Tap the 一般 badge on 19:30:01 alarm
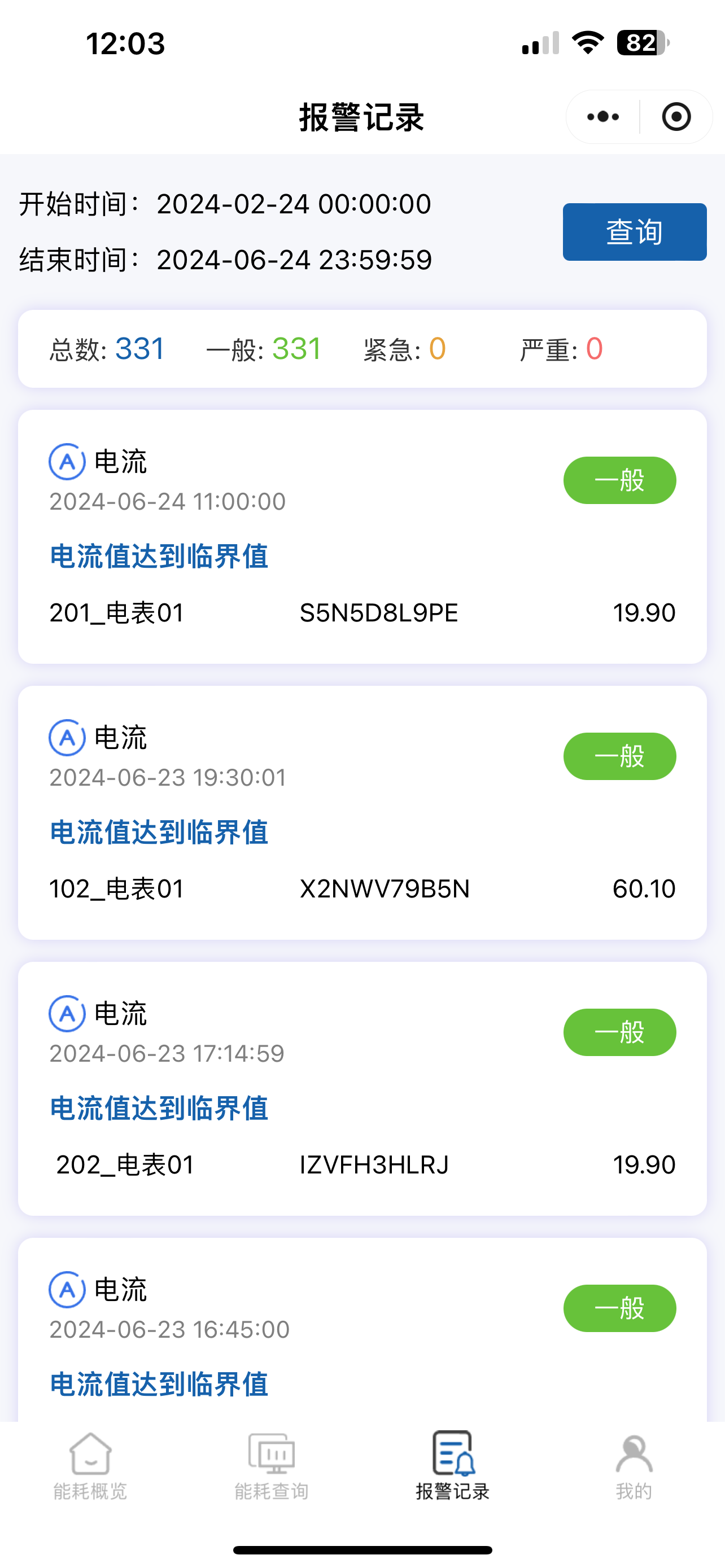 pyautogui.click(x=619, y=756)
